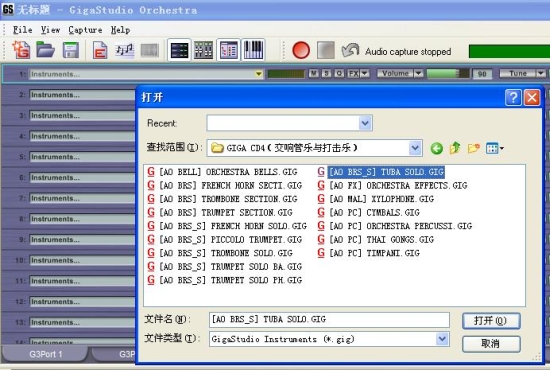Select XYLOPHONE.GIG file

[x=382, y=199]
